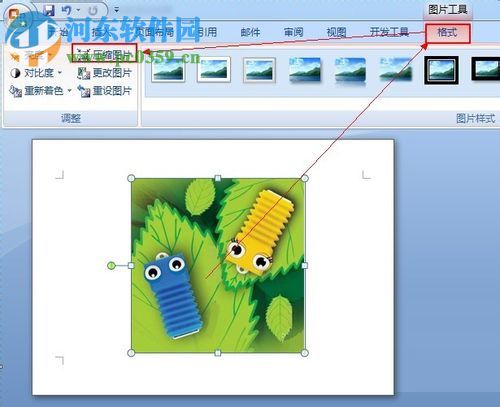Click the Save icon in quick access toolbar
Screen dimensions: 500x407
pyautogui.click(x=49, y=10)
